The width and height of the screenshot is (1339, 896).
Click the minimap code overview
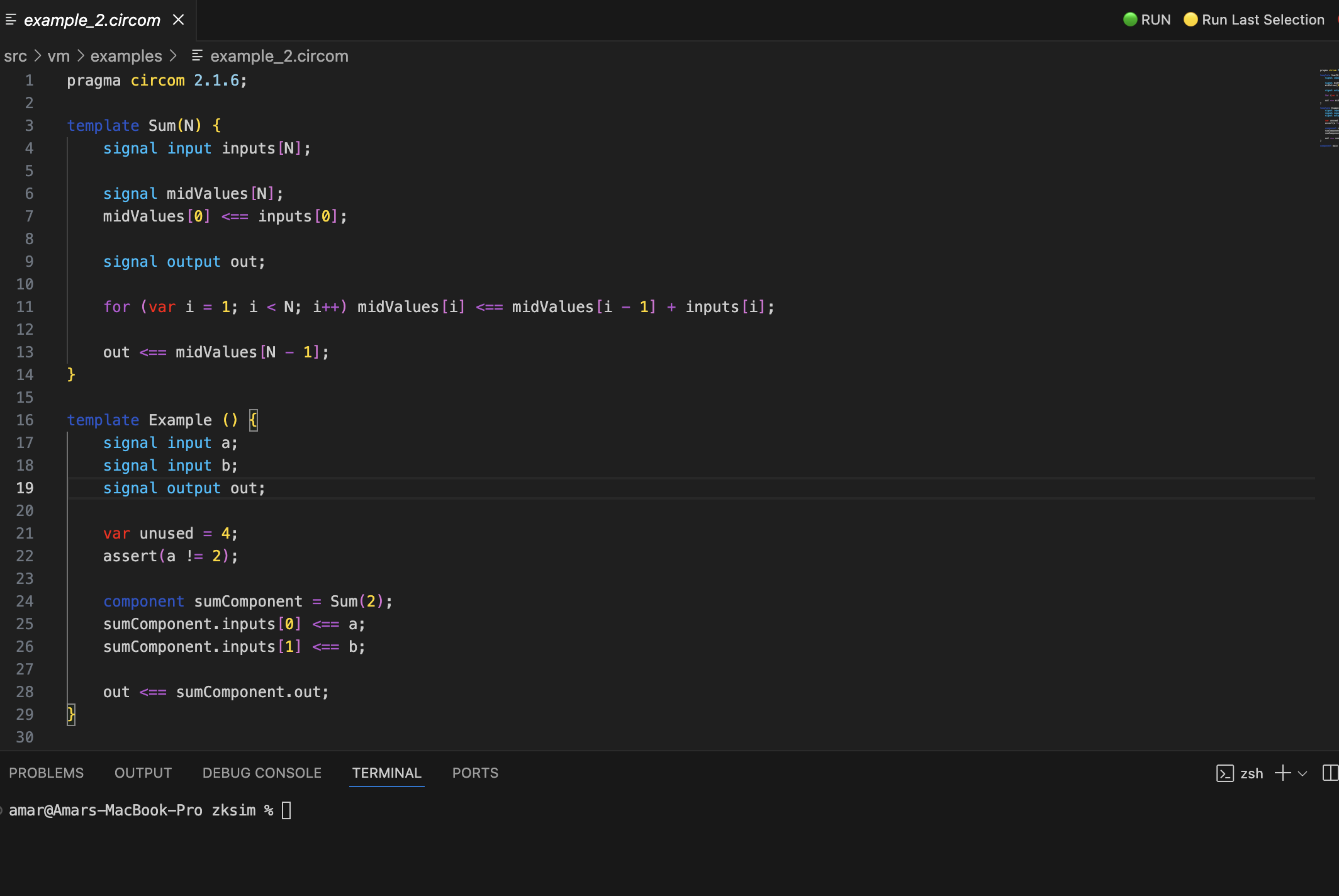click(x=1328, y=107)
